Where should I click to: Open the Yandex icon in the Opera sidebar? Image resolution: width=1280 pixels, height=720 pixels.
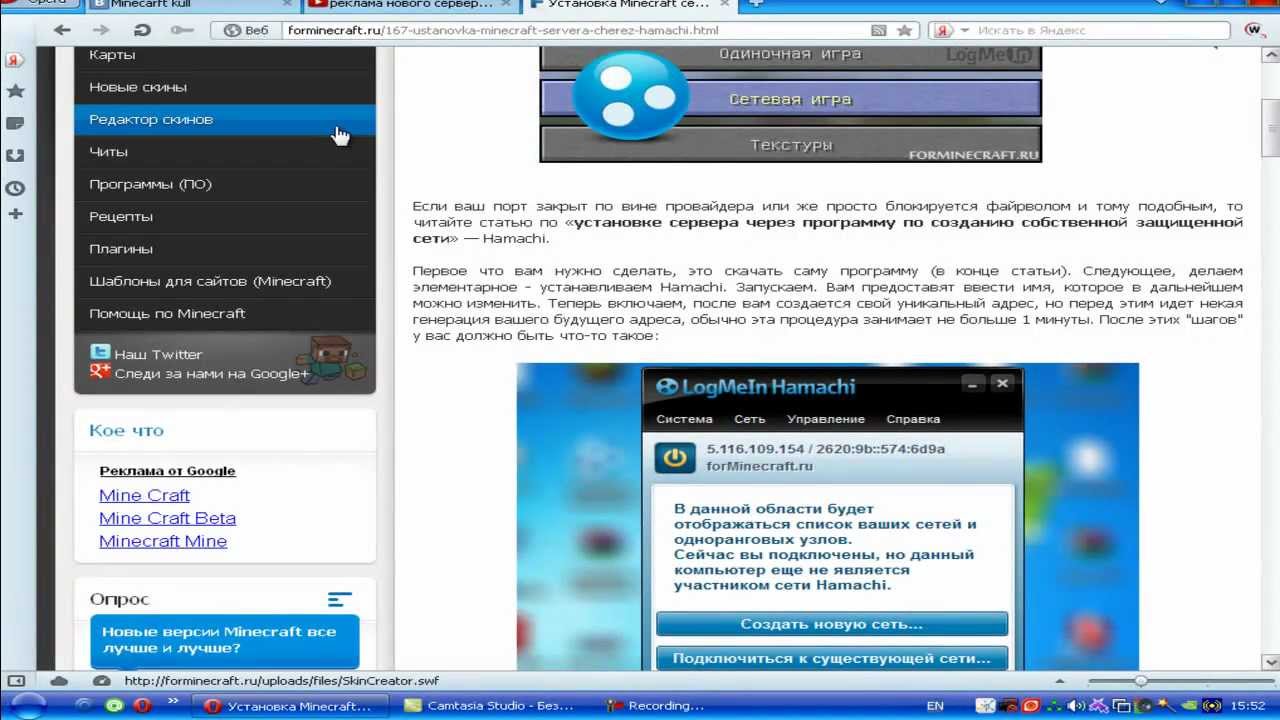tap(15, 60)
